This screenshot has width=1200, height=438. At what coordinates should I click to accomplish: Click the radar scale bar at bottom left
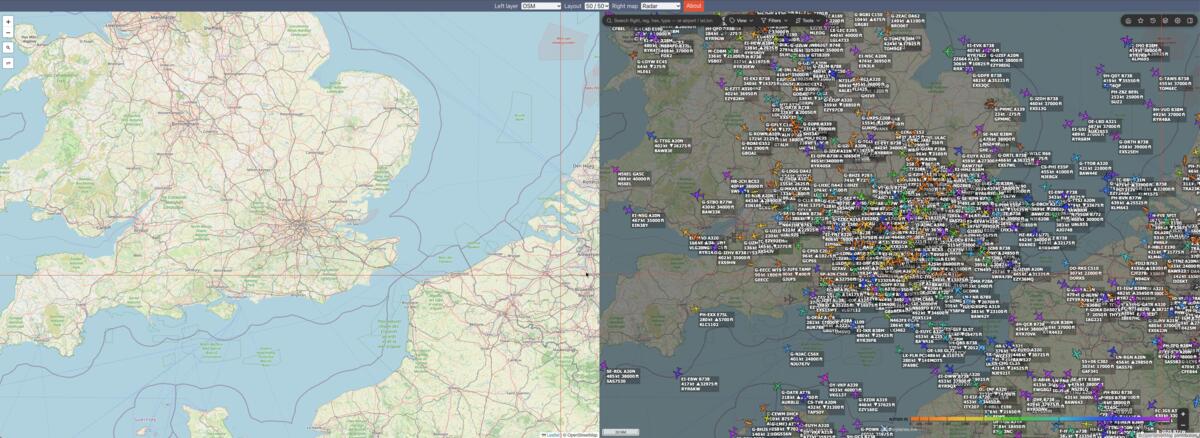pos(620,432)
